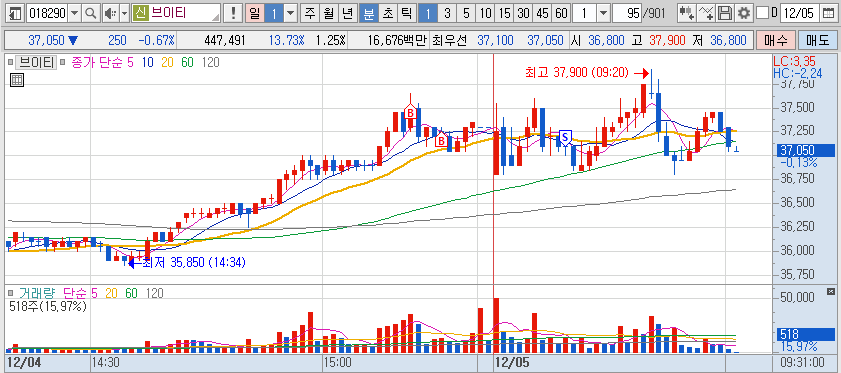Viewport: 841px width, 373px height.
Task: Select the 10 minute interval tab
Action: point(485,13)
